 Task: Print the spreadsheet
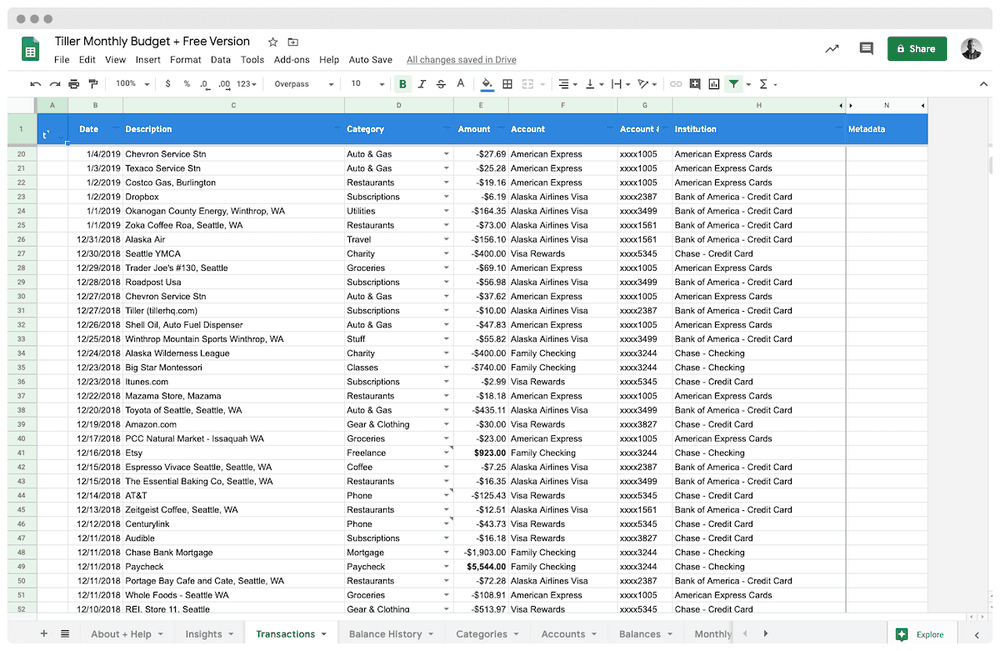[74, 84]
